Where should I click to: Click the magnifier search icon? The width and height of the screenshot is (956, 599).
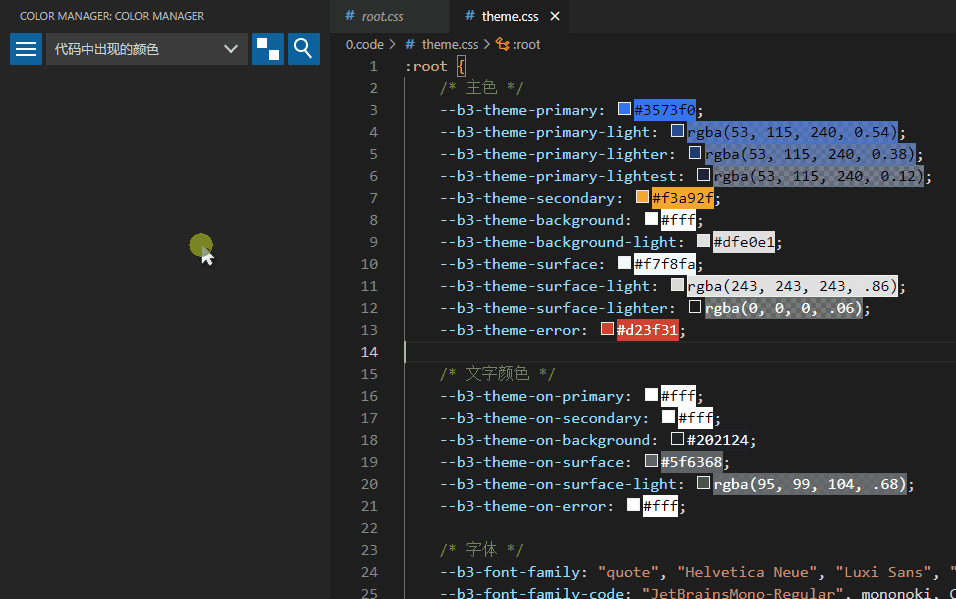point(304,49)
